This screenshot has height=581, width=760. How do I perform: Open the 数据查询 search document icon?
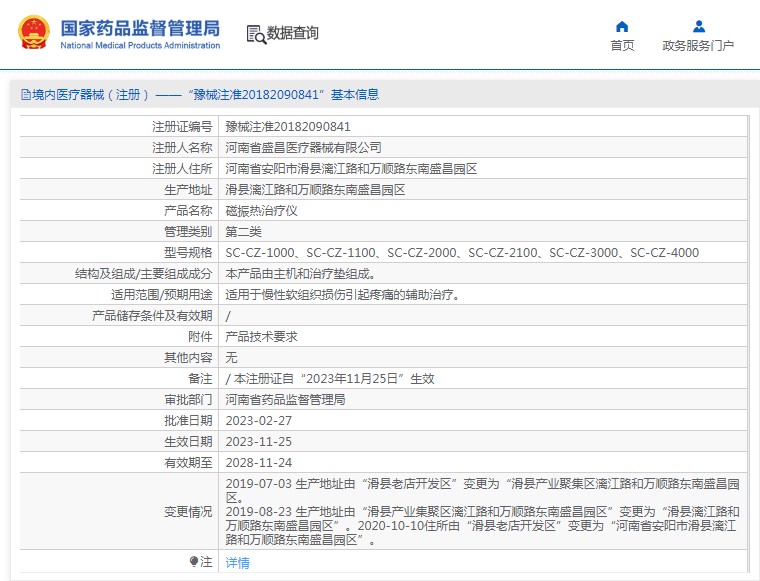256,34
